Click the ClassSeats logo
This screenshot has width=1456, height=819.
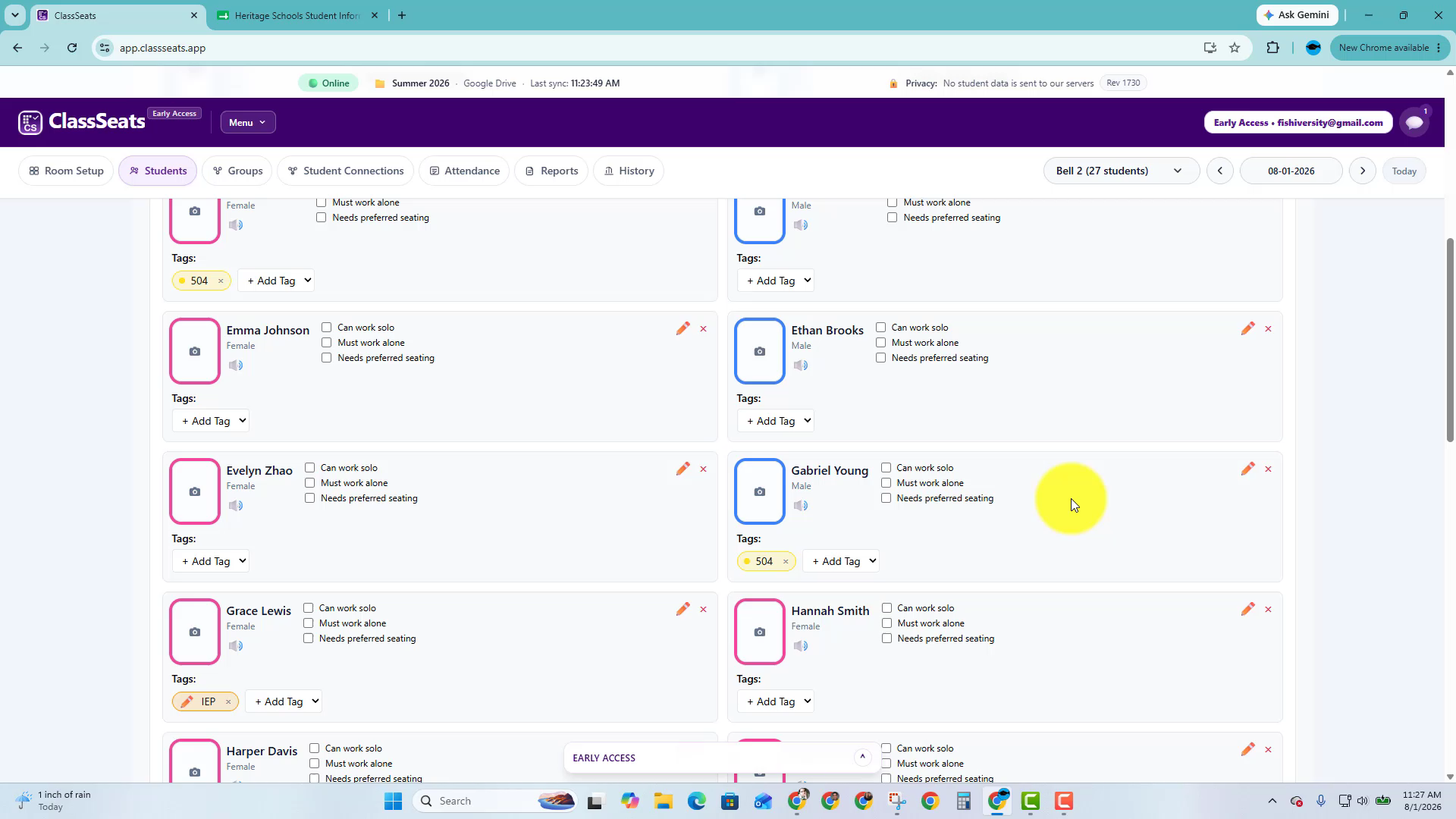(82, 121)
